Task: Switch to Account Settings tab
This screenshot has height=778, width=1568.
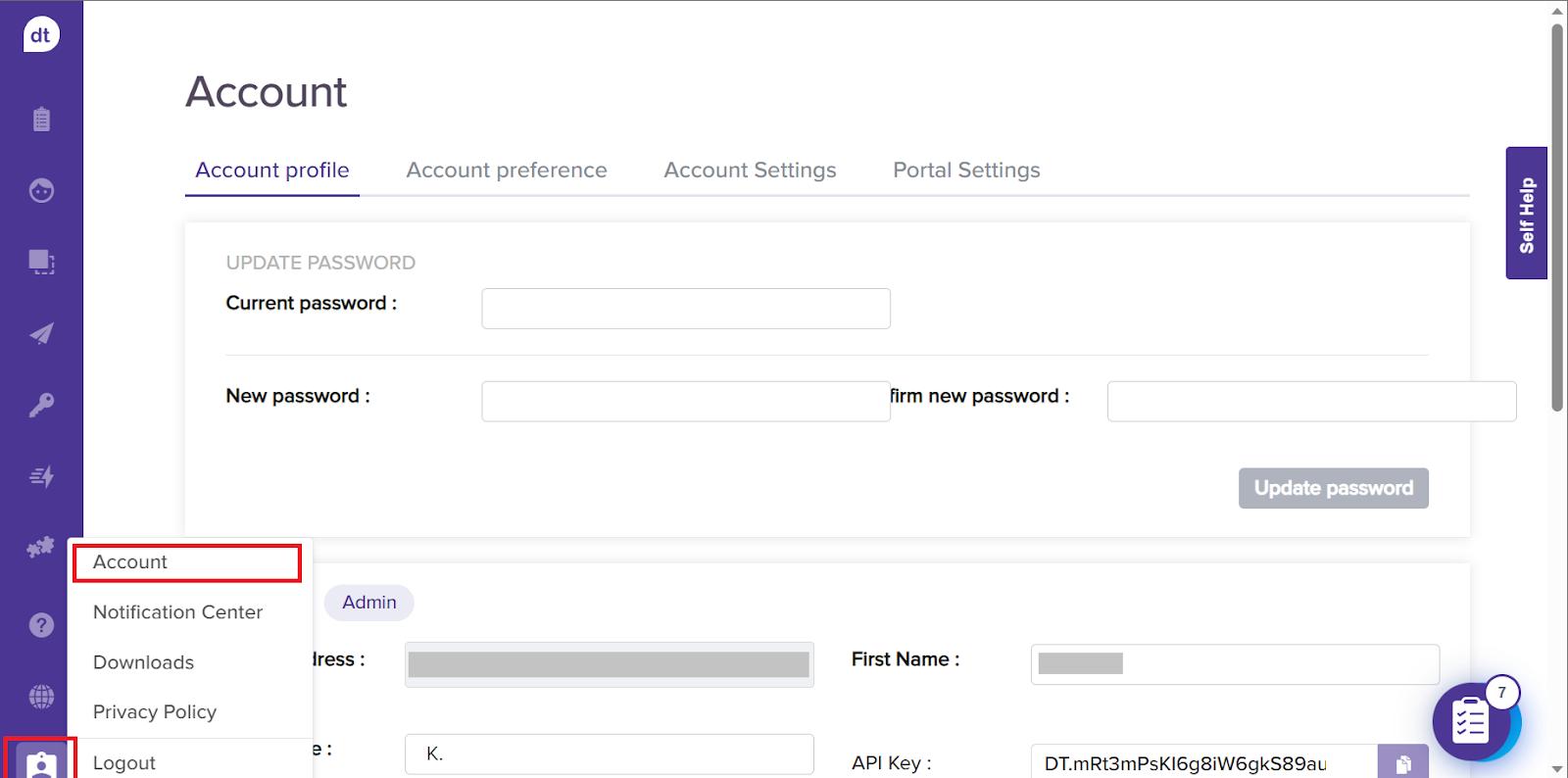Action: tap(750, 170)
